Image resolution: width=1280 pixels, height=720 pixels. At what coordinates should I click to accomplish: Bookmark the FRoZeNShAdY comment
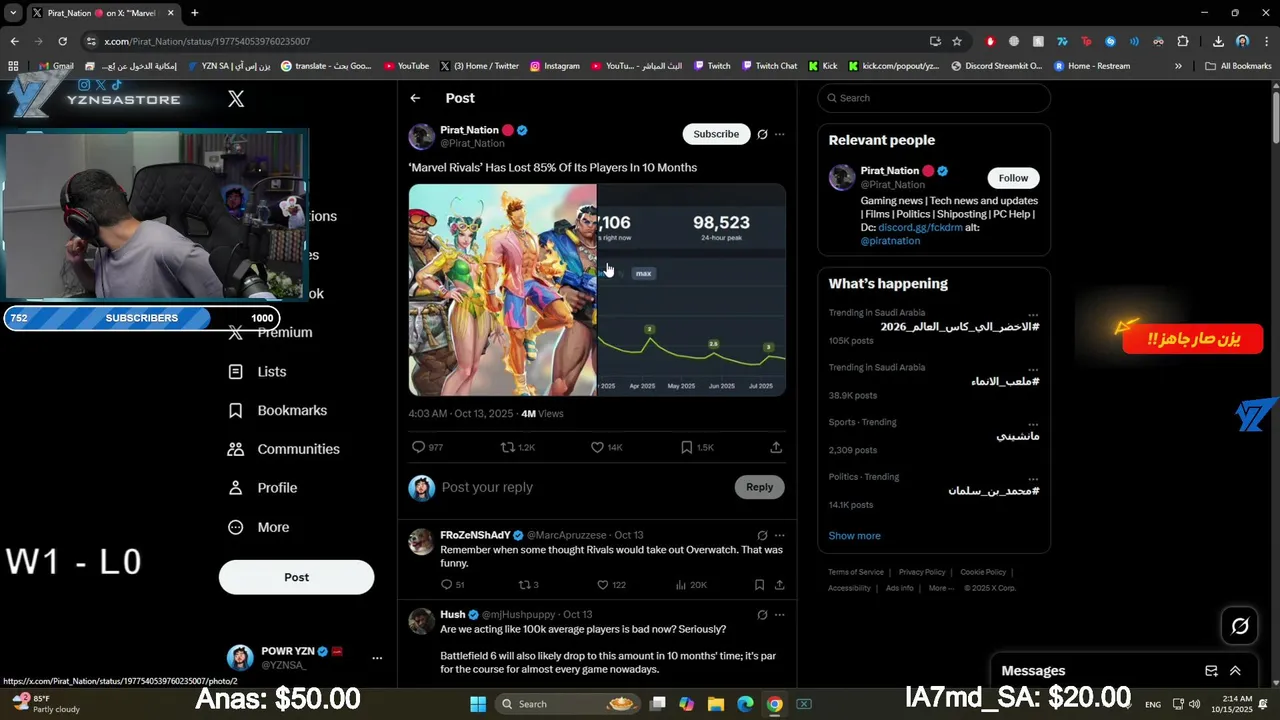pos(760,585)
